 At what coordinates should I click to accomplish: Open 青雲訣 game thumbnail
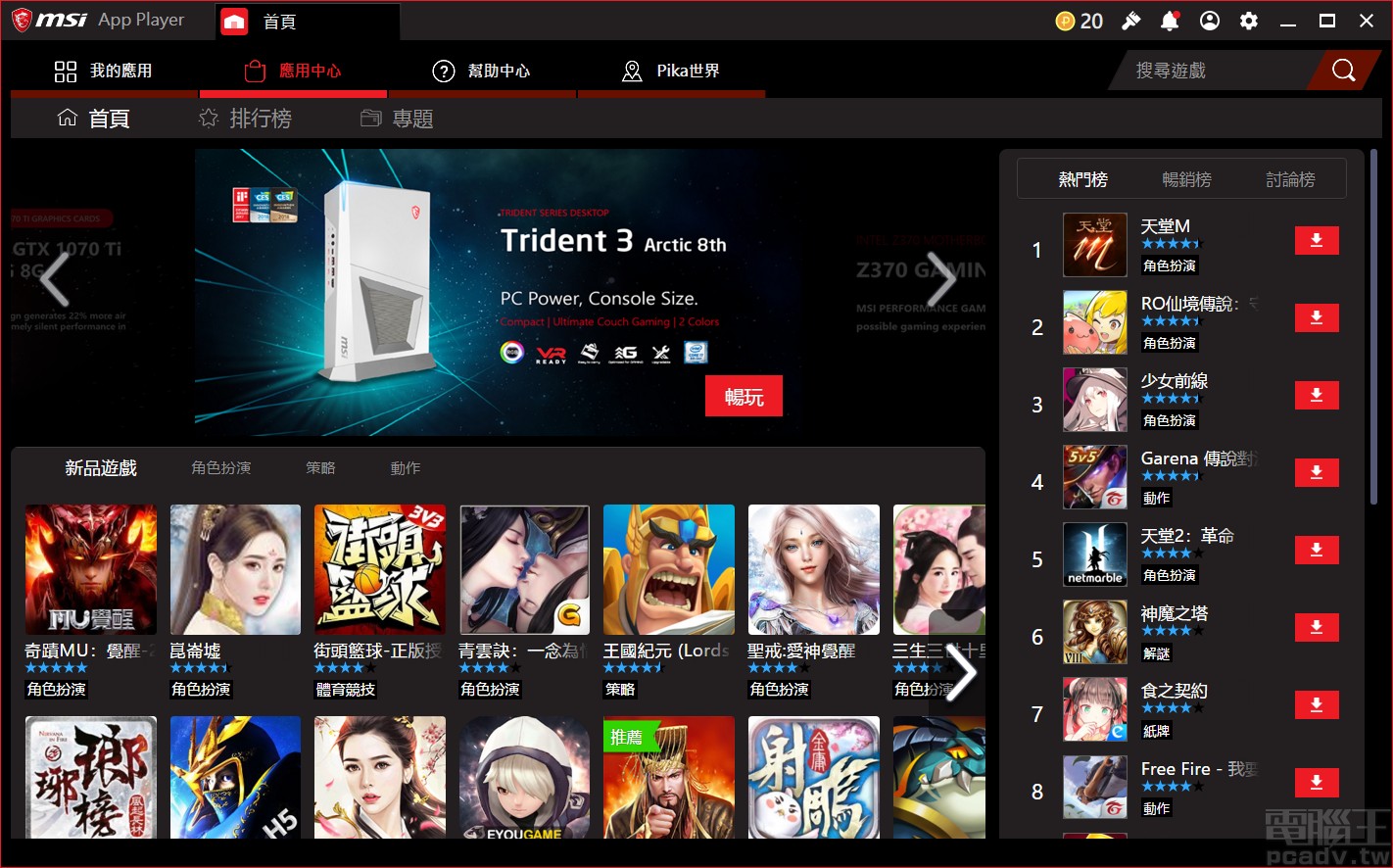[524, 570]
